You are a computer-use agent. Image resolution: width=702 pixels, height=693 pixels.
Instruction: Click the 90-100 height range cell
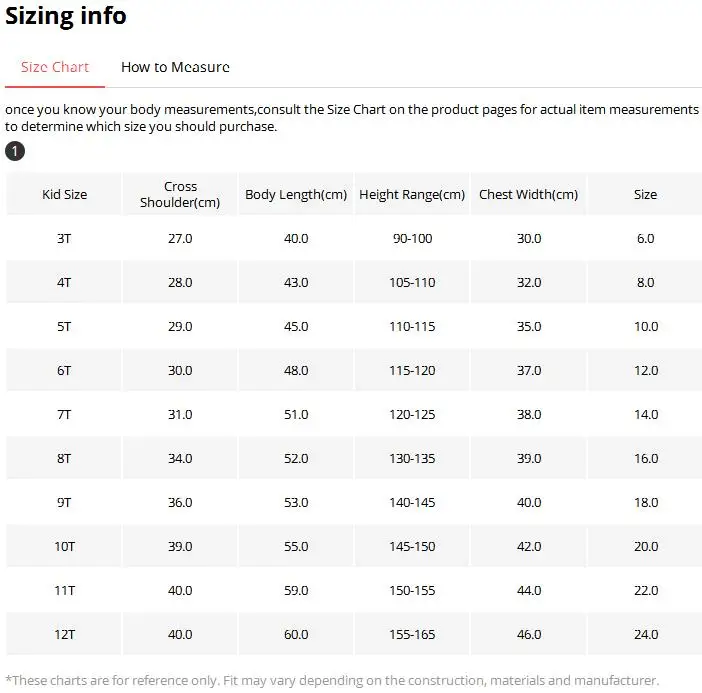[x=412, y=238]
